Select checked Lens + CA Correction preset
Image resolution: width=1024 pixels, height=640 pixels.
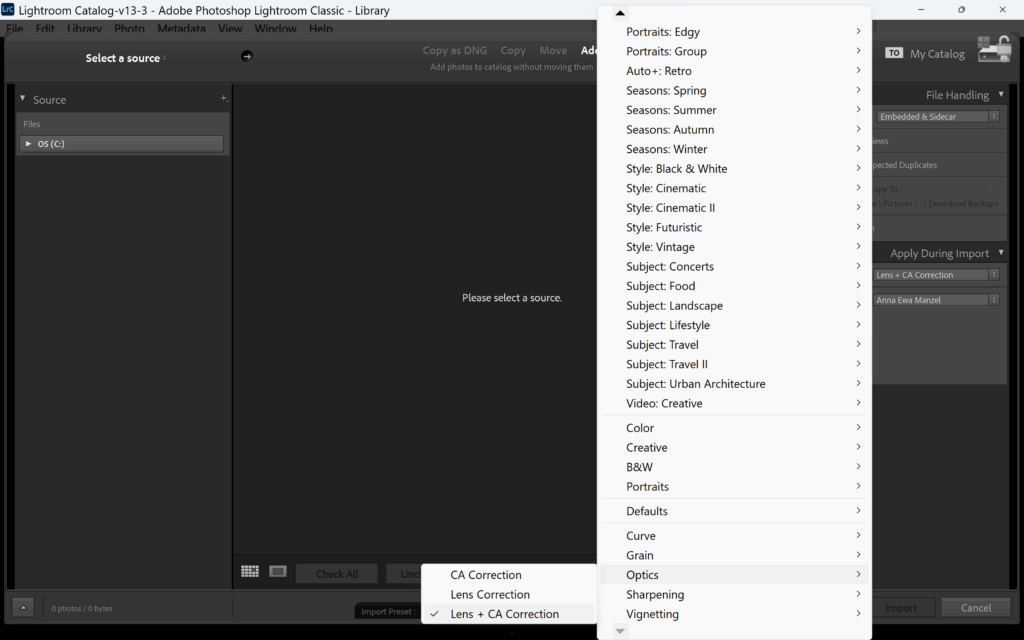click(x=509, y=614)
